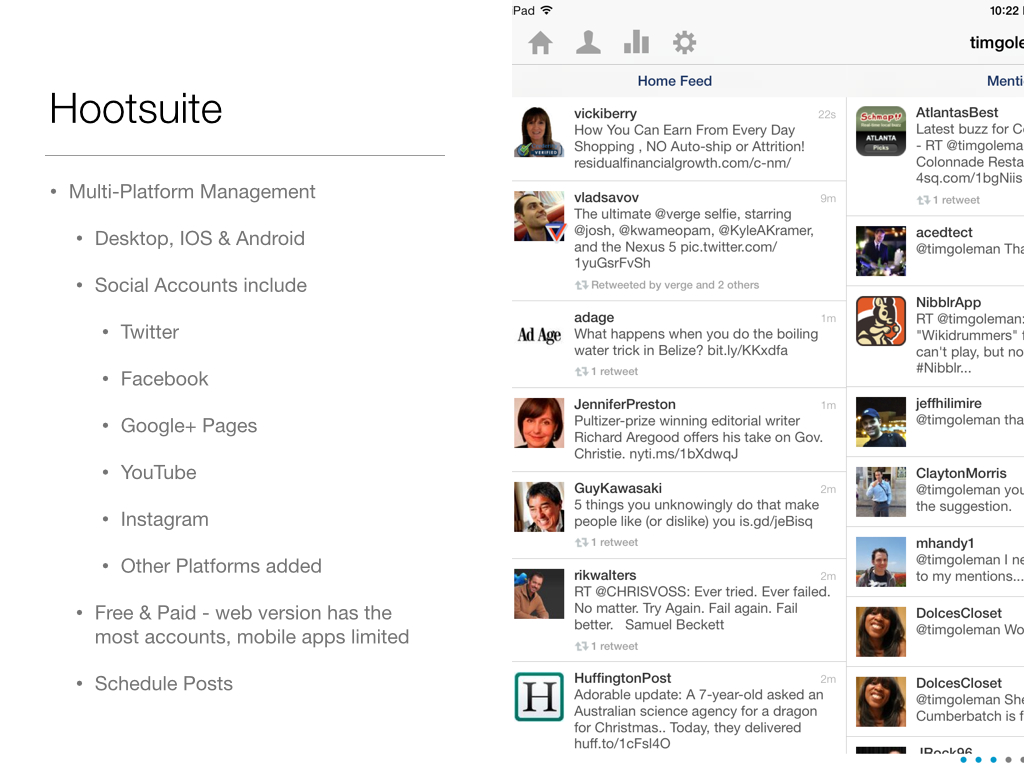Tap the page indicator dots
Screen dimensions: 1024x768
(992, 760)
